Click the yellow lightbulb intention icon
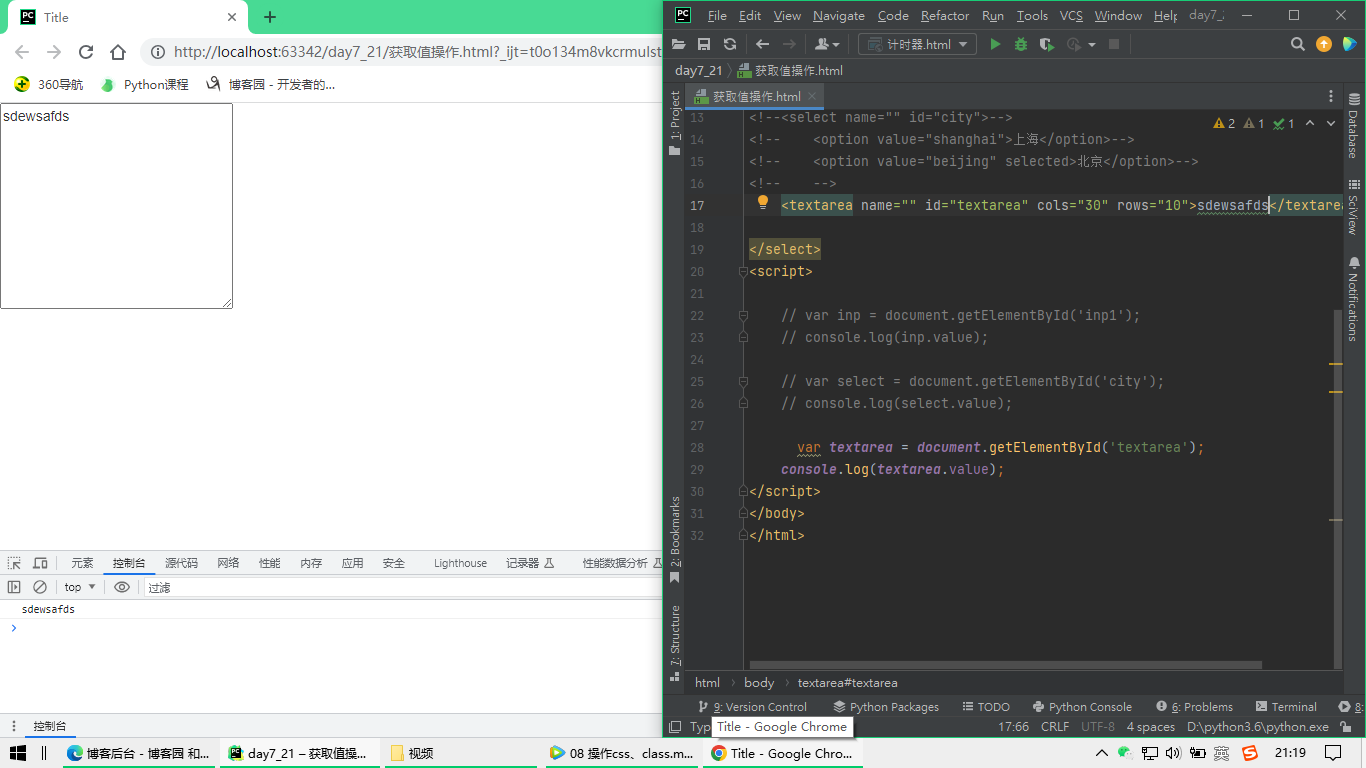Screen dimensions: 1366x768 pyautogui.click(x=763, y=203)
